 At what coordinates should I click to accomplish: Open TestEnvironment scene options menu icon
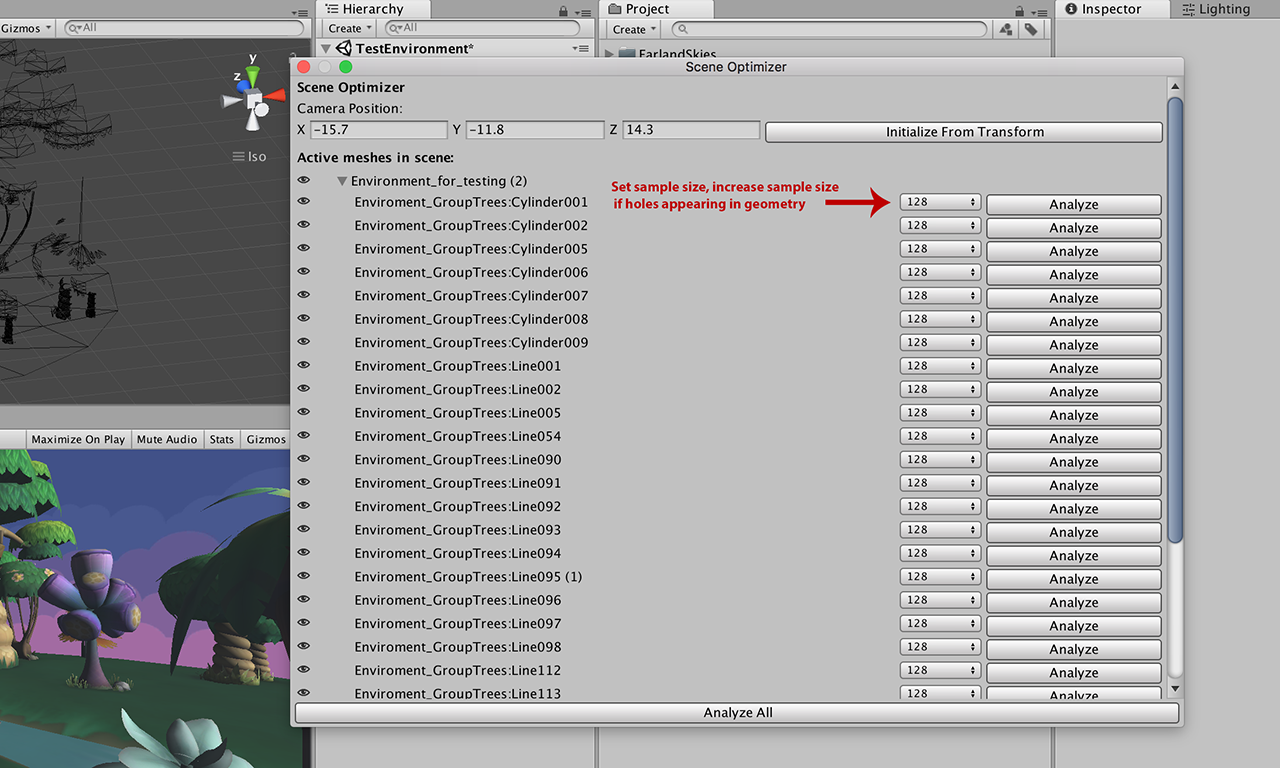point(581,48)
